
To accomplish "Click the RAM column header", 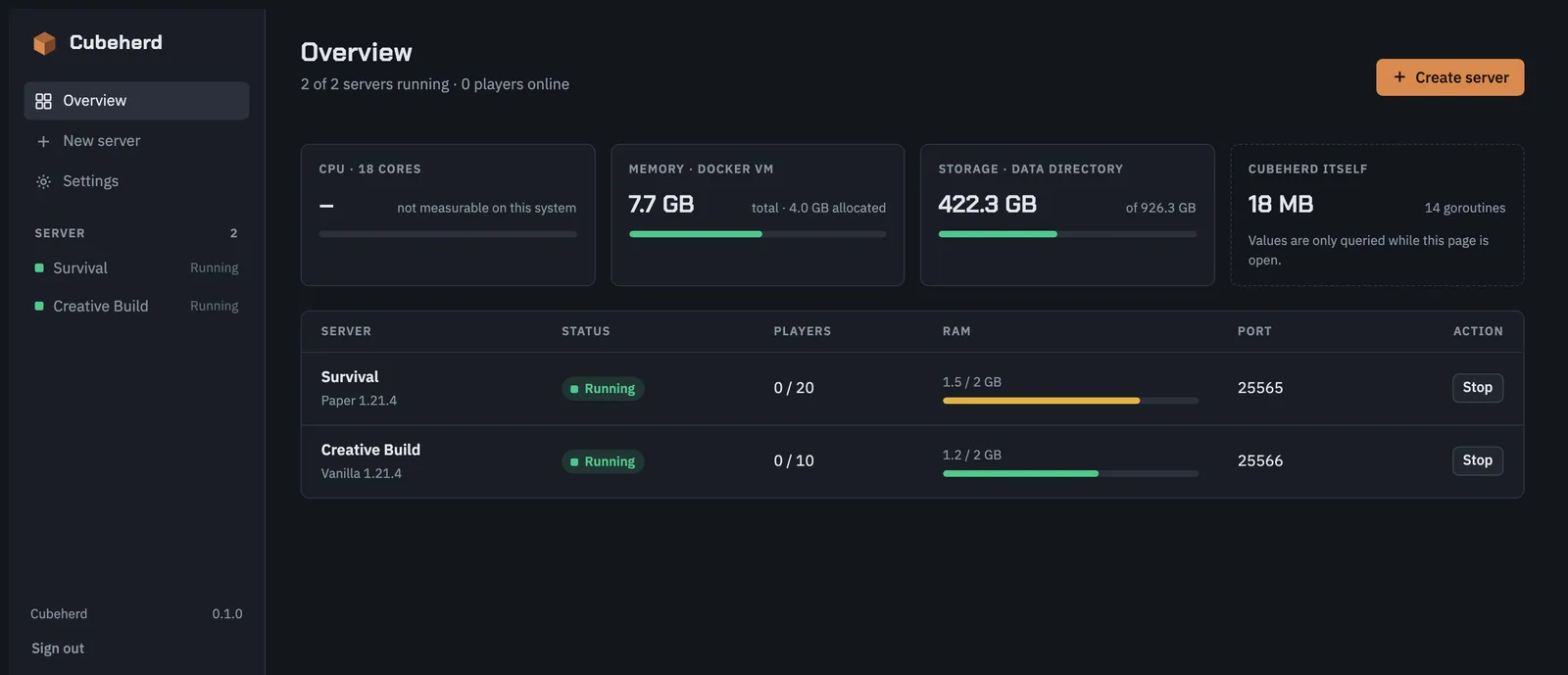I will [x=956, y=331].
